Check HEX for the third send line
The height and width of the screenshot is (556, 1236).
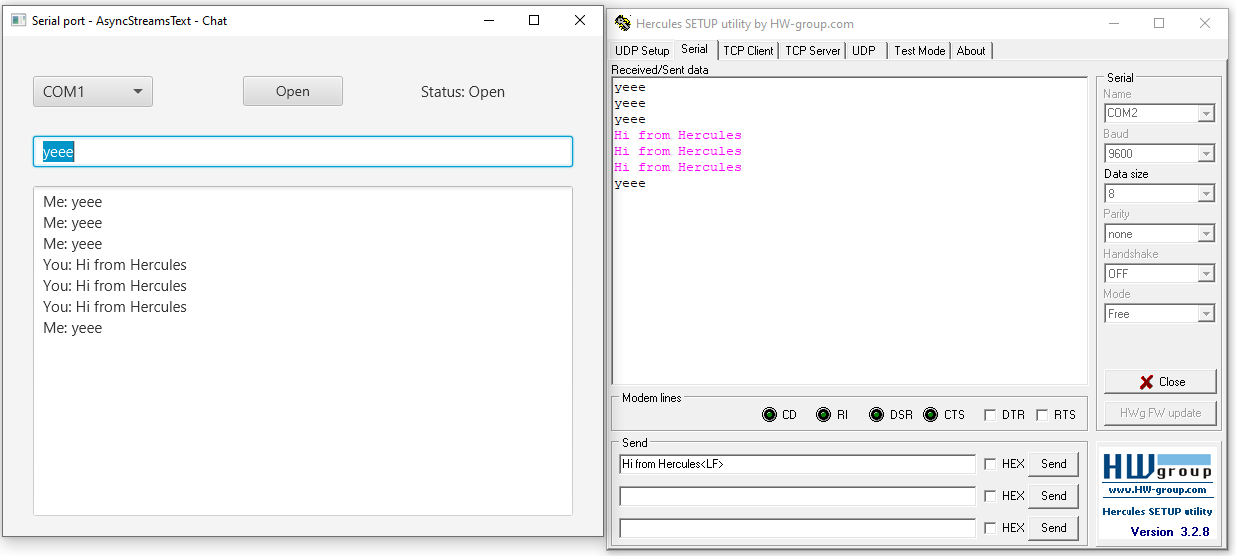pos(990,528)
